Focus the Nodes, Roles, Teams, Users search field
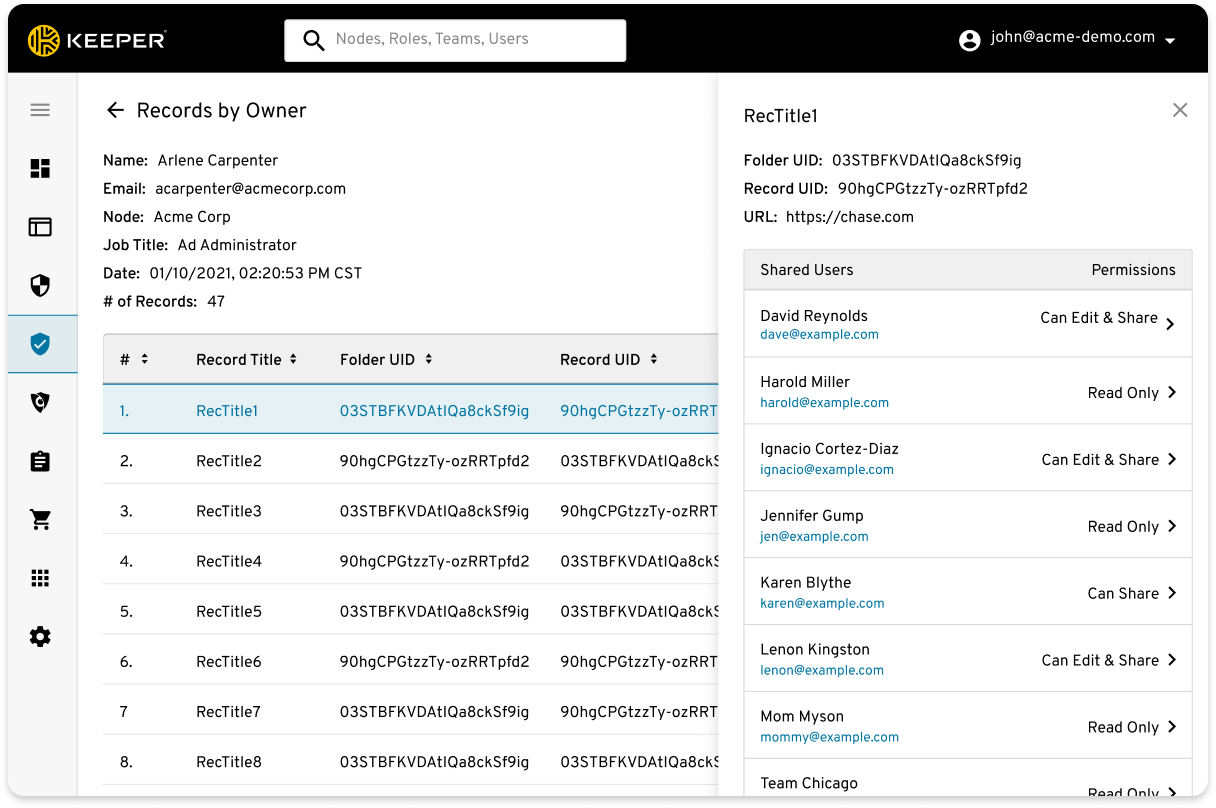This screenshot has width=1216, height=808. tap(455, 40)
